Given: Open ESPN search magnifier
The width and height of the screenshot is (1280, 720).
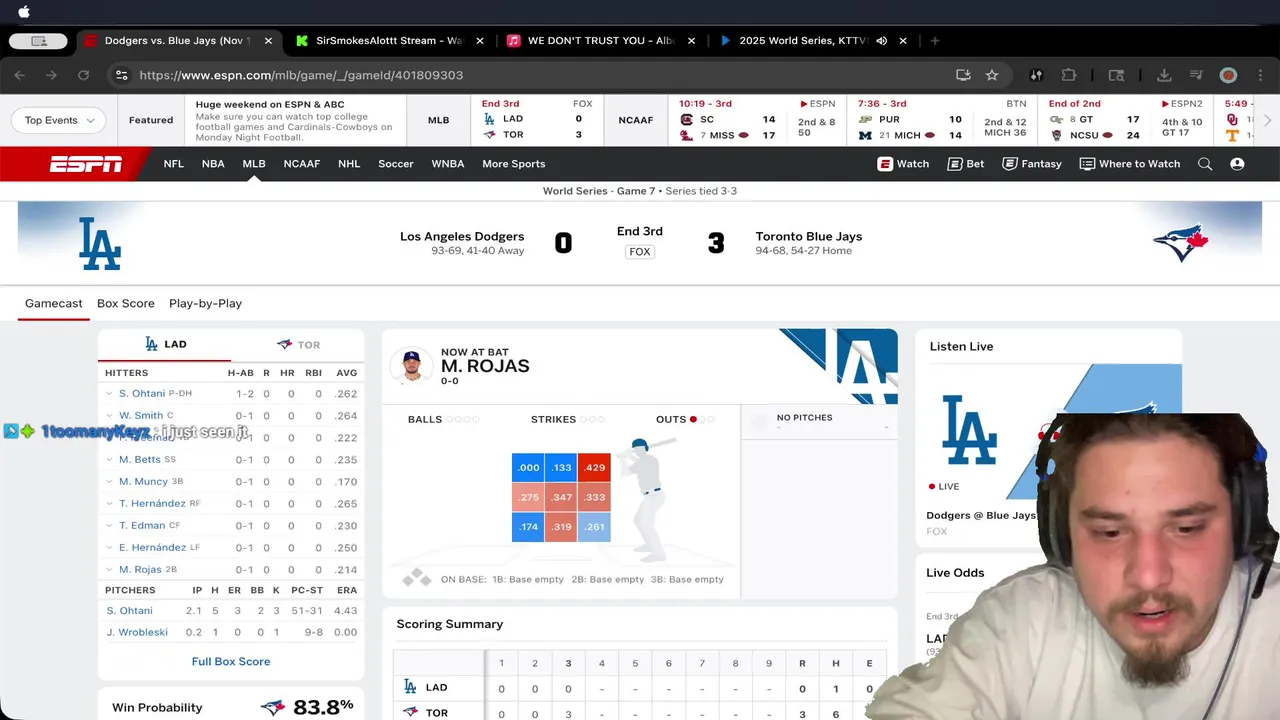Looking at the screenshot, I should (1205, 164).
